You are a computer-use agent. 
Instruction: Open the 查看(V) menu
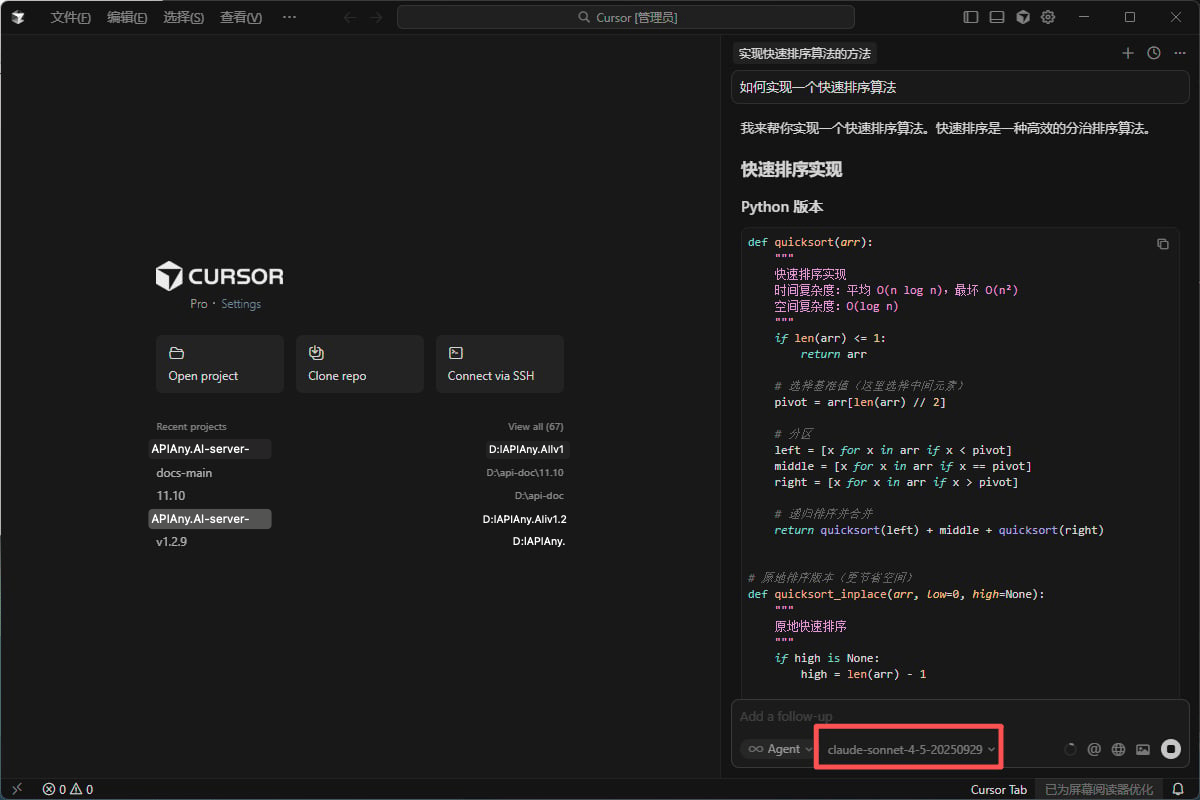[x=241, y=17]
